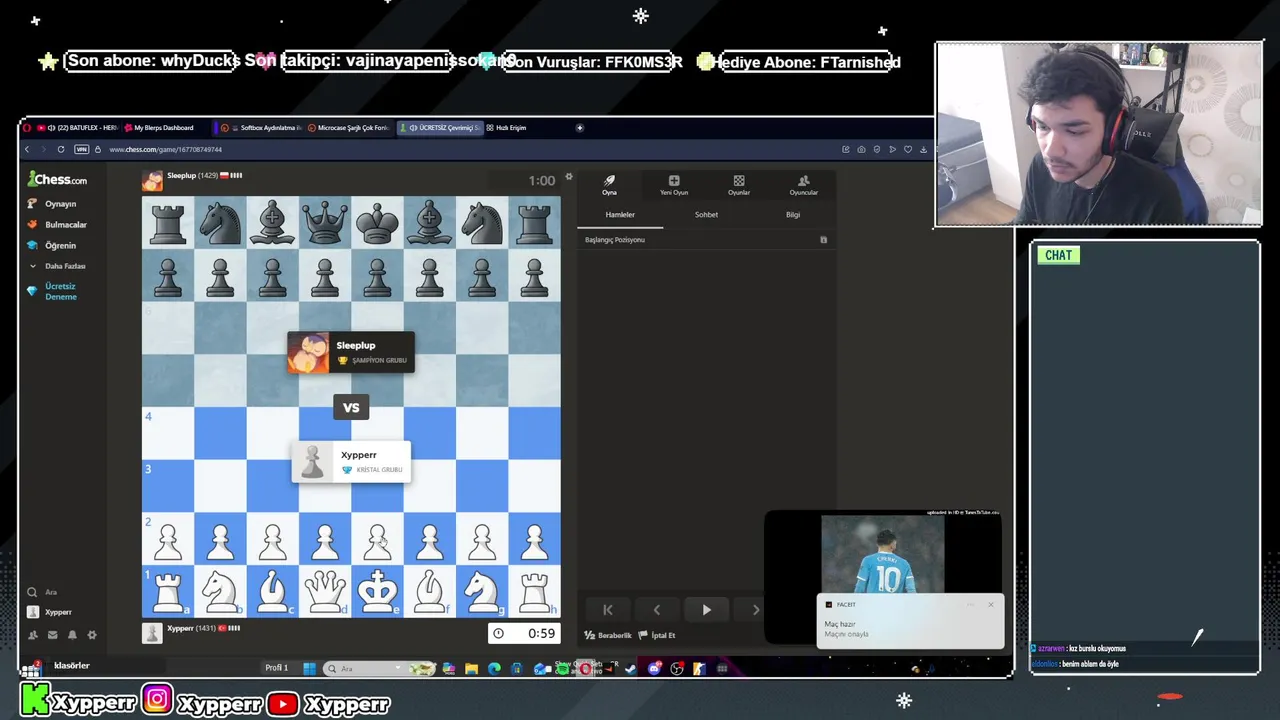Close the FACEIT notification

point(991,604)
